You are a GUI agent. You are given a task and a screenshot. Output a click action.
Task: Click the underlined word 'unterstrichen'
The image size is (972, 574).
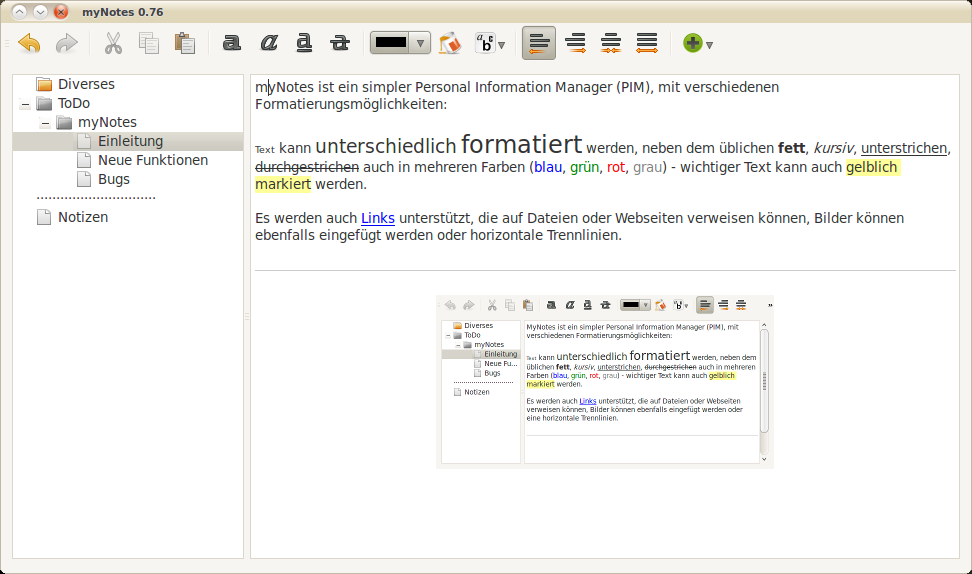[x=904, y=148]
